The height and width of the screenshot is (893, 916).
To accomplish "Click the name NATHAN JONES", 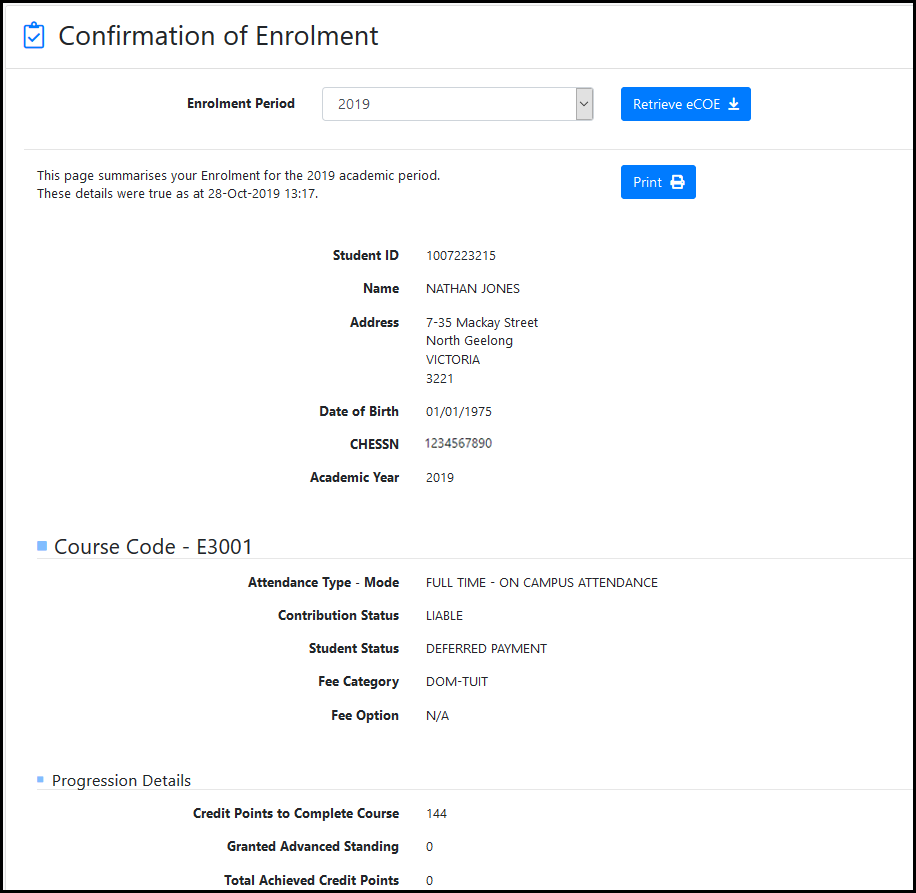I will (472, 288).
